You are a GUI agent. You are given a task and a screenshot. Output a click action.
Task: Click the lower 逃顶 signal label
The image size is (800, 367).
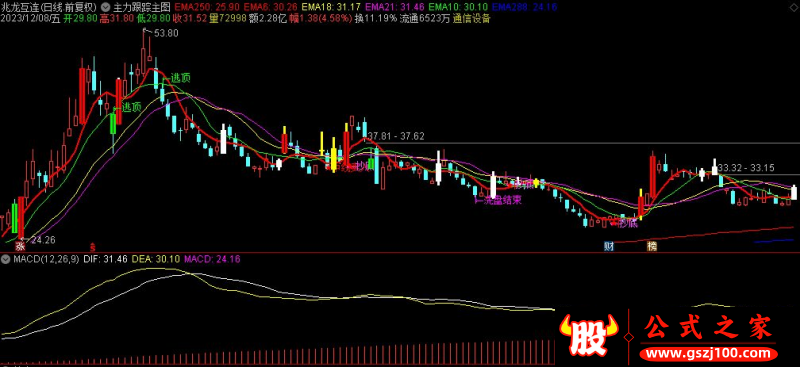[x=131, y=107]
